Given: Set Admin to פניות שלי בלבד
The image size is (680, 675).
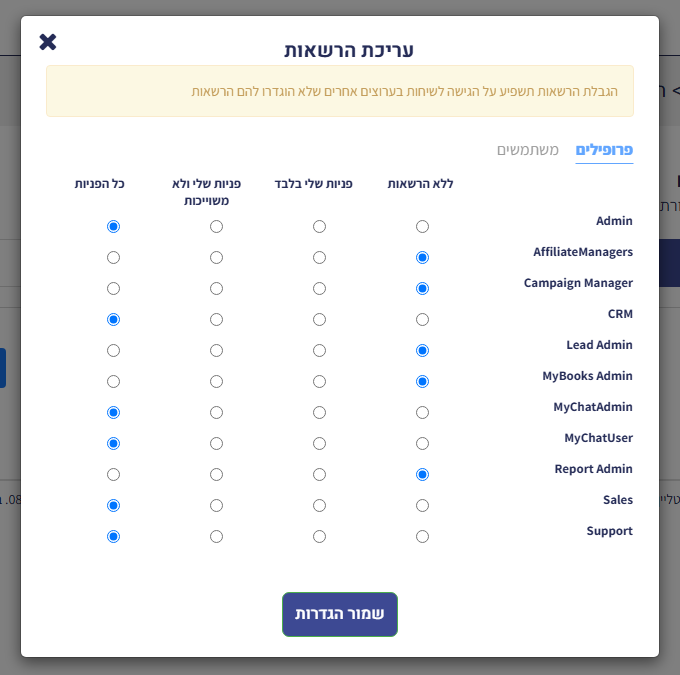Looking at the screenshot, I should click(x=320, y=226).
